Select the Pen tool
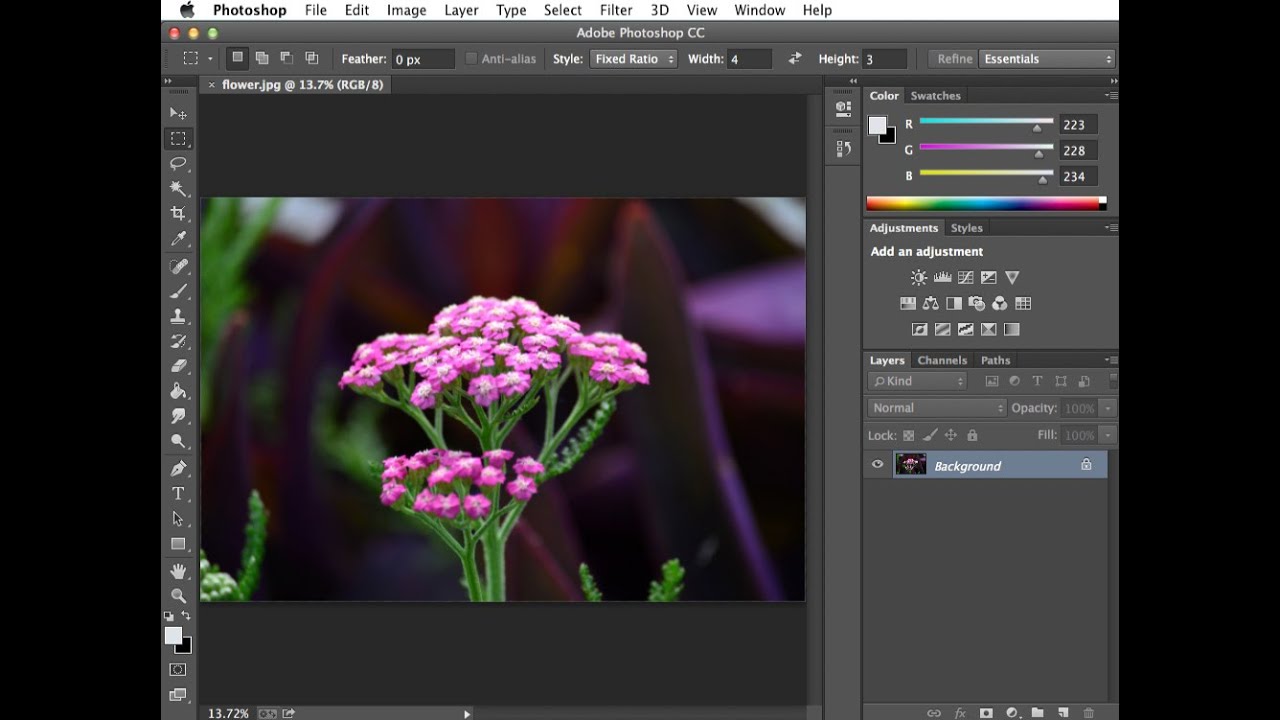This screenshot has width=1280, height=720. click(178, 468)
